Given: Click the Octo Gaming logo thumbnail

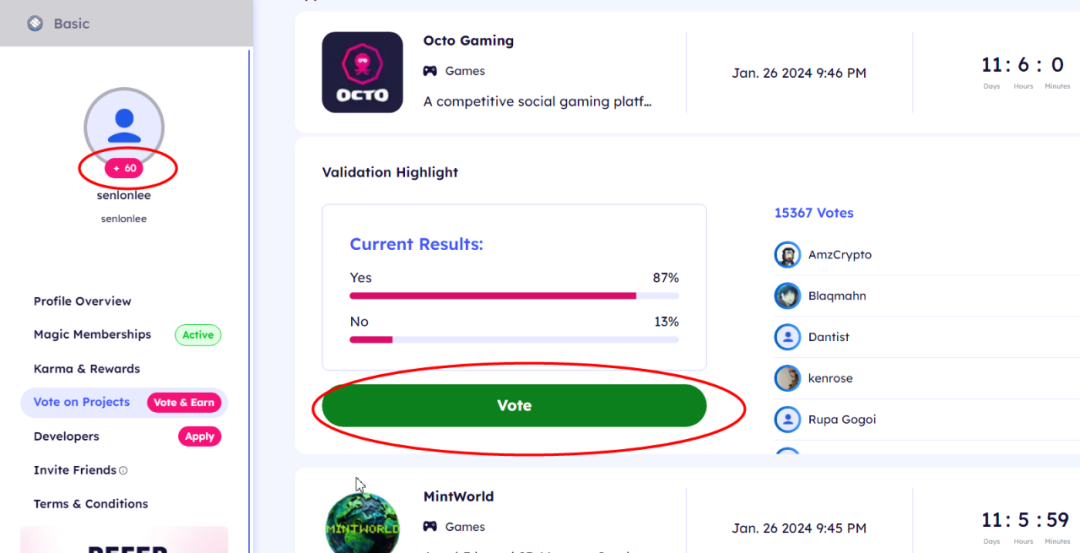Looking at the screenshot, I should click(x=362, y=72).
